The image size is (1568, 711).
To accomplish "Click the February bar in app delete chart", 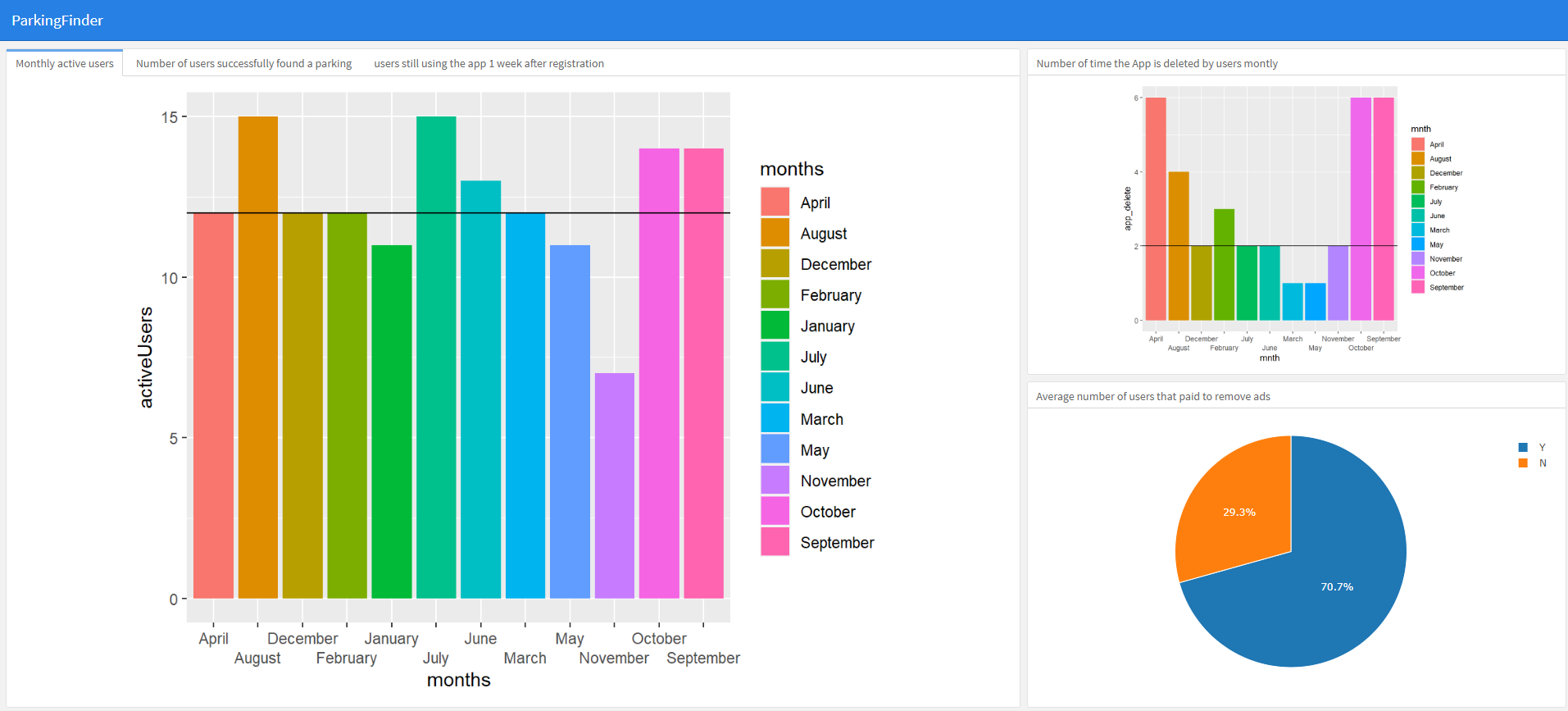I will (x=1225, y=264).
